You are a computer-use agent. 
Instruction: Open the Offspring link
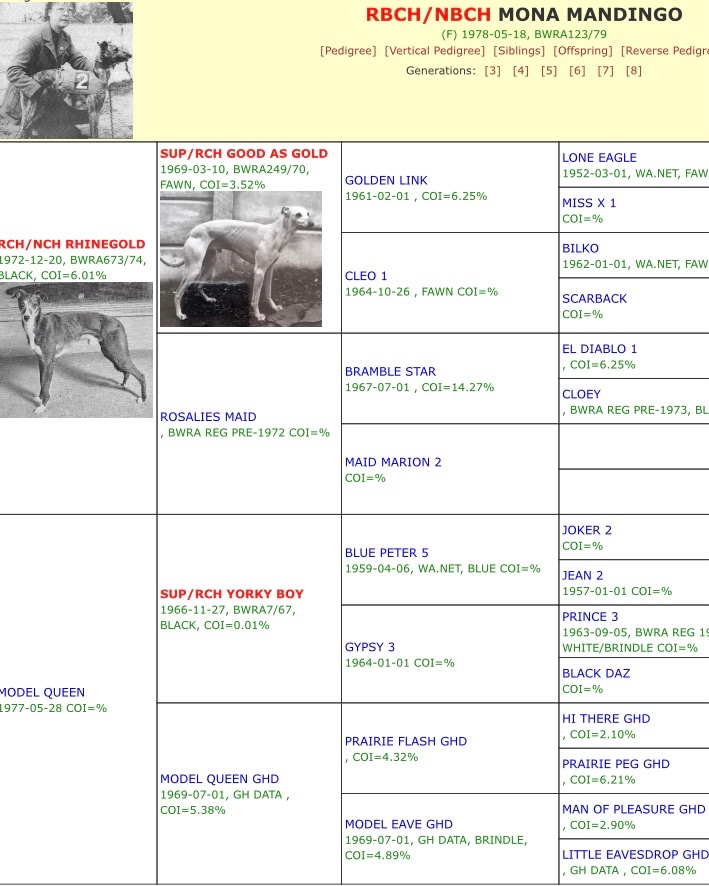pyautogui.click(x=582, y=51)
